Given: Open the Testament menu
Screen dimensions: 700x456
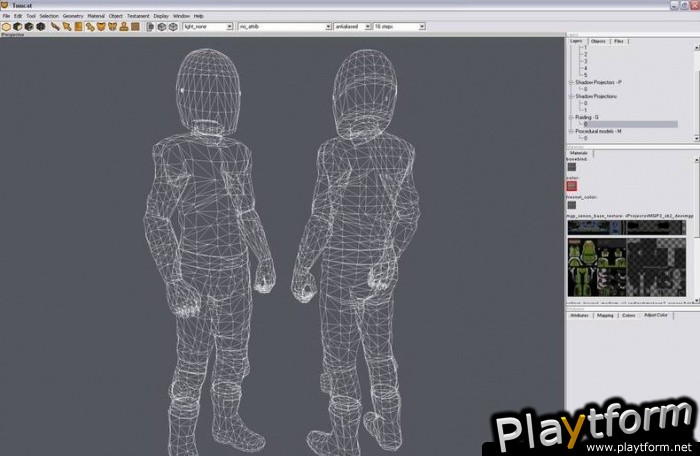Looking at the screenshot, I should pyautogui.click(x=138, y=16).
